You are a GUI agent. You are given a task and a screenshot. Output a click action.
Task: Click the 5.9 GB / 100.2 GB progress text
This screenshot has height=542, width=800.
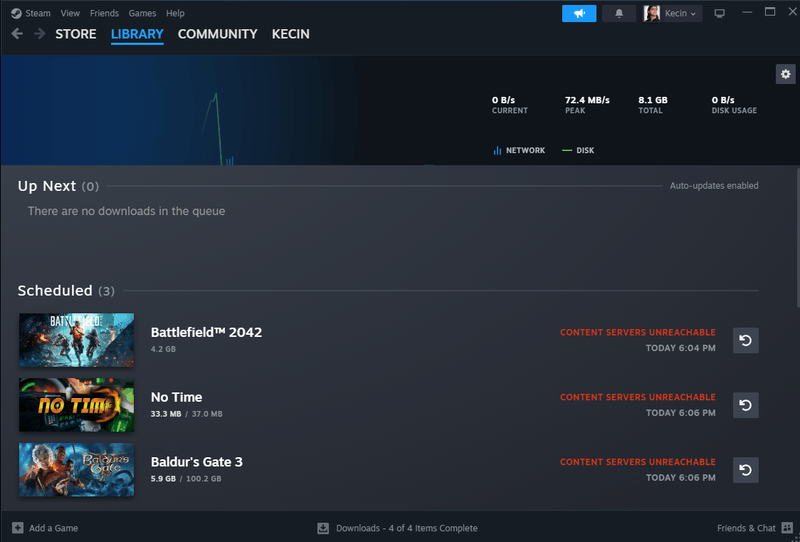point(186,479)
